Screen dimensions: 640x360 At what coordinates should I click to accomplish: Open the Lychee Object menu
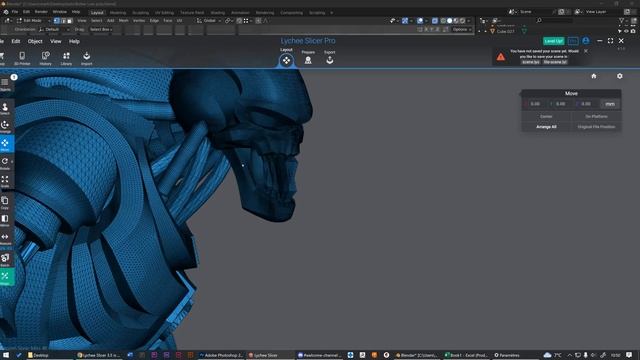[x=35, y=41]
